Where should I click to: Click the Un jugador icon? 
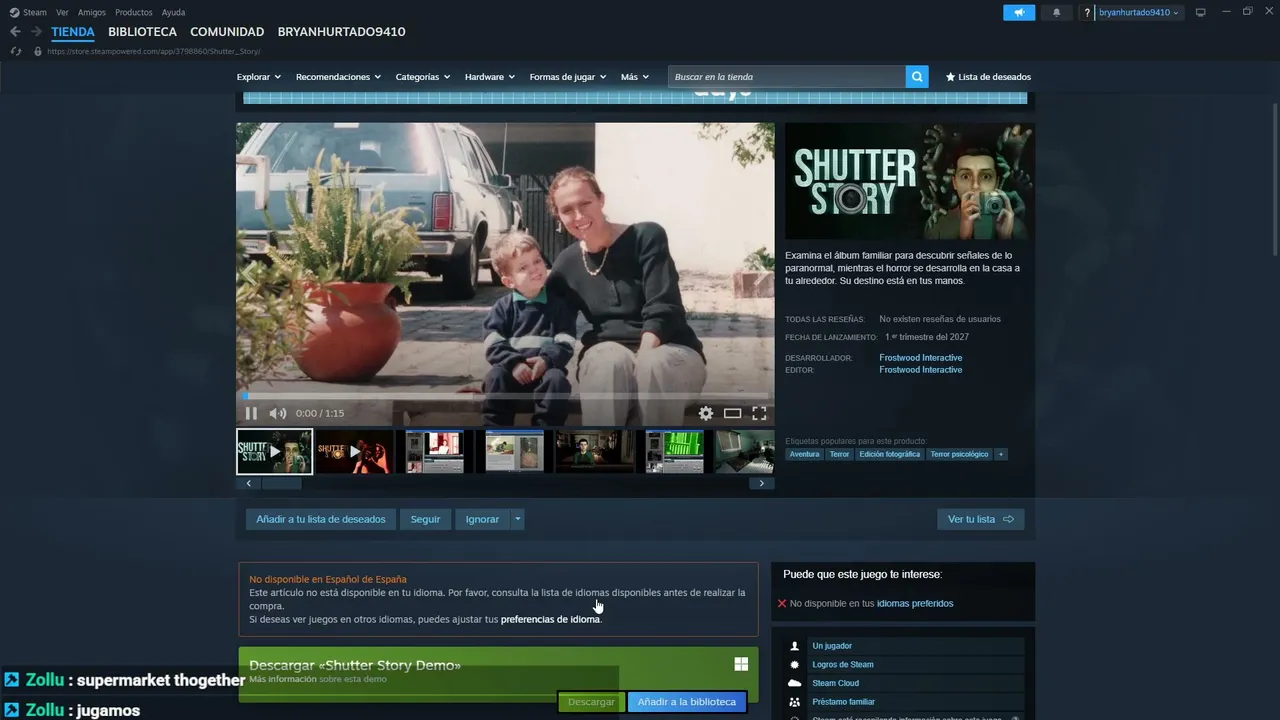click(795, 646)
